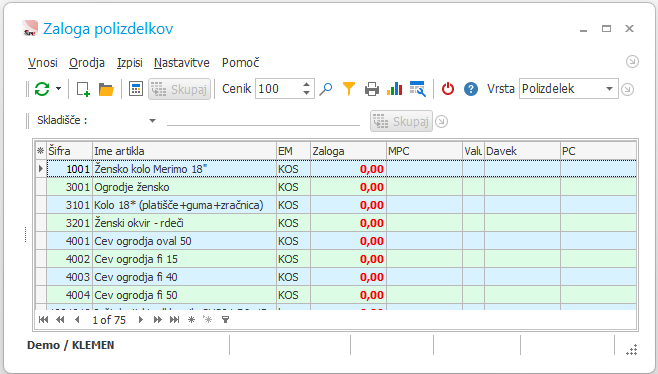Decrease the Cenik value with down arrow
The width and height of the screenshot is (658, 374).
pyautogui.click(x=307, y=93)
